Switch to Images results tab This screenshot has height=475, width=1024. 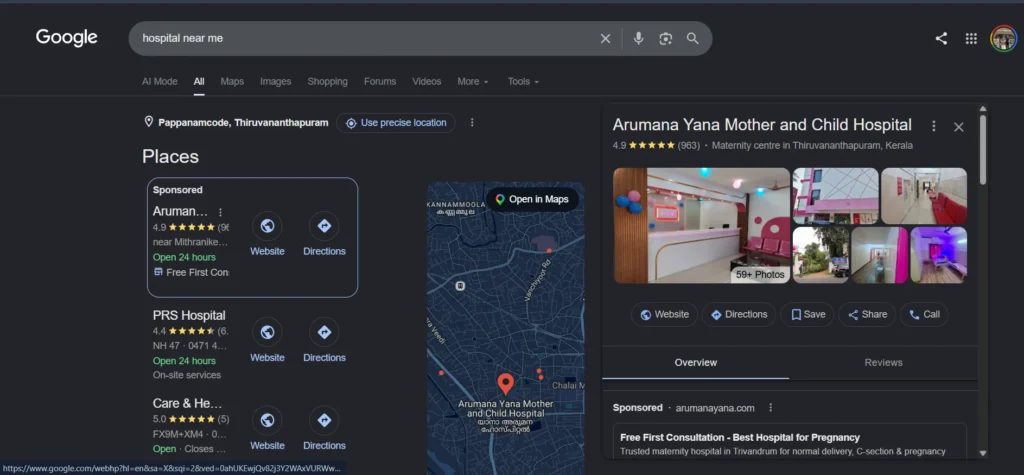pyautogui.click(x=276, y=82)
